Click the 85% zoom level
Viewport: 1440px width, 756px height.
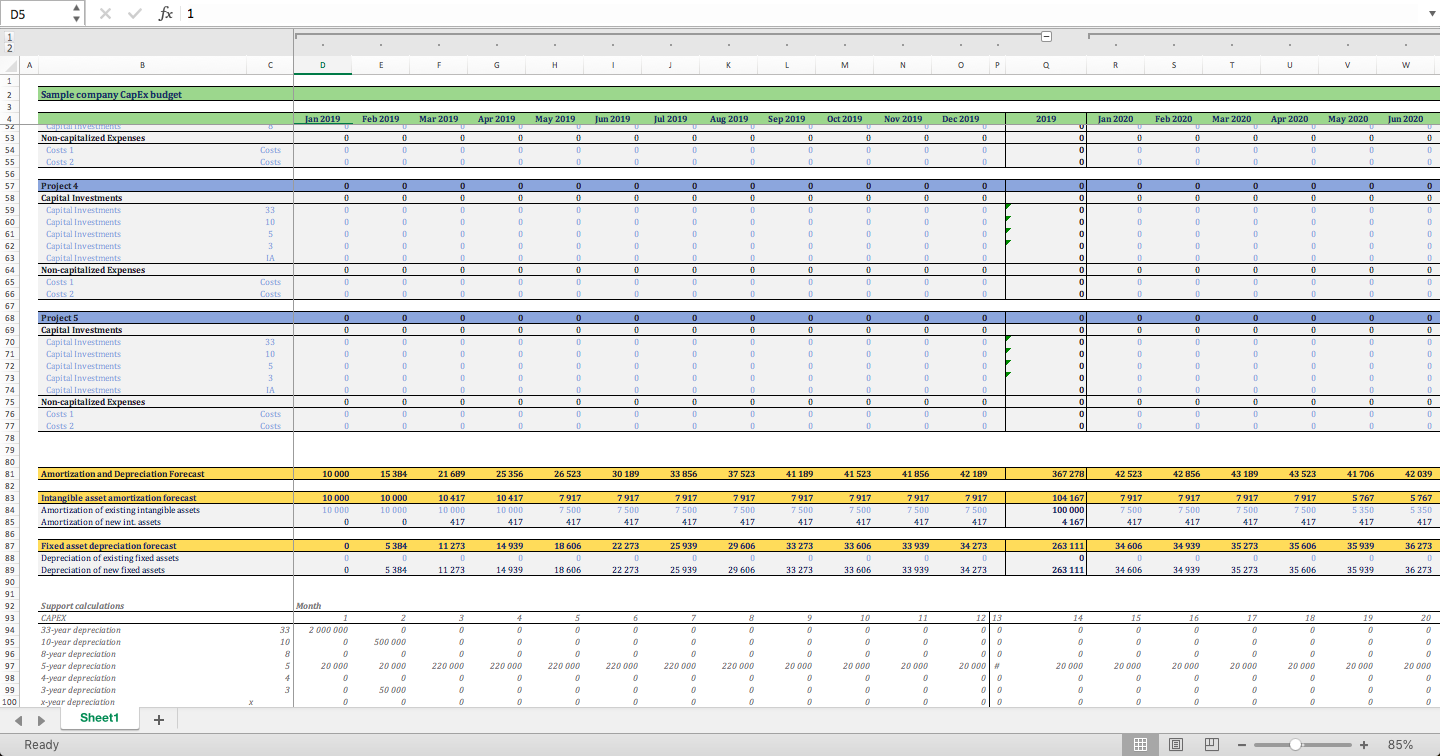click(1400, 745)
